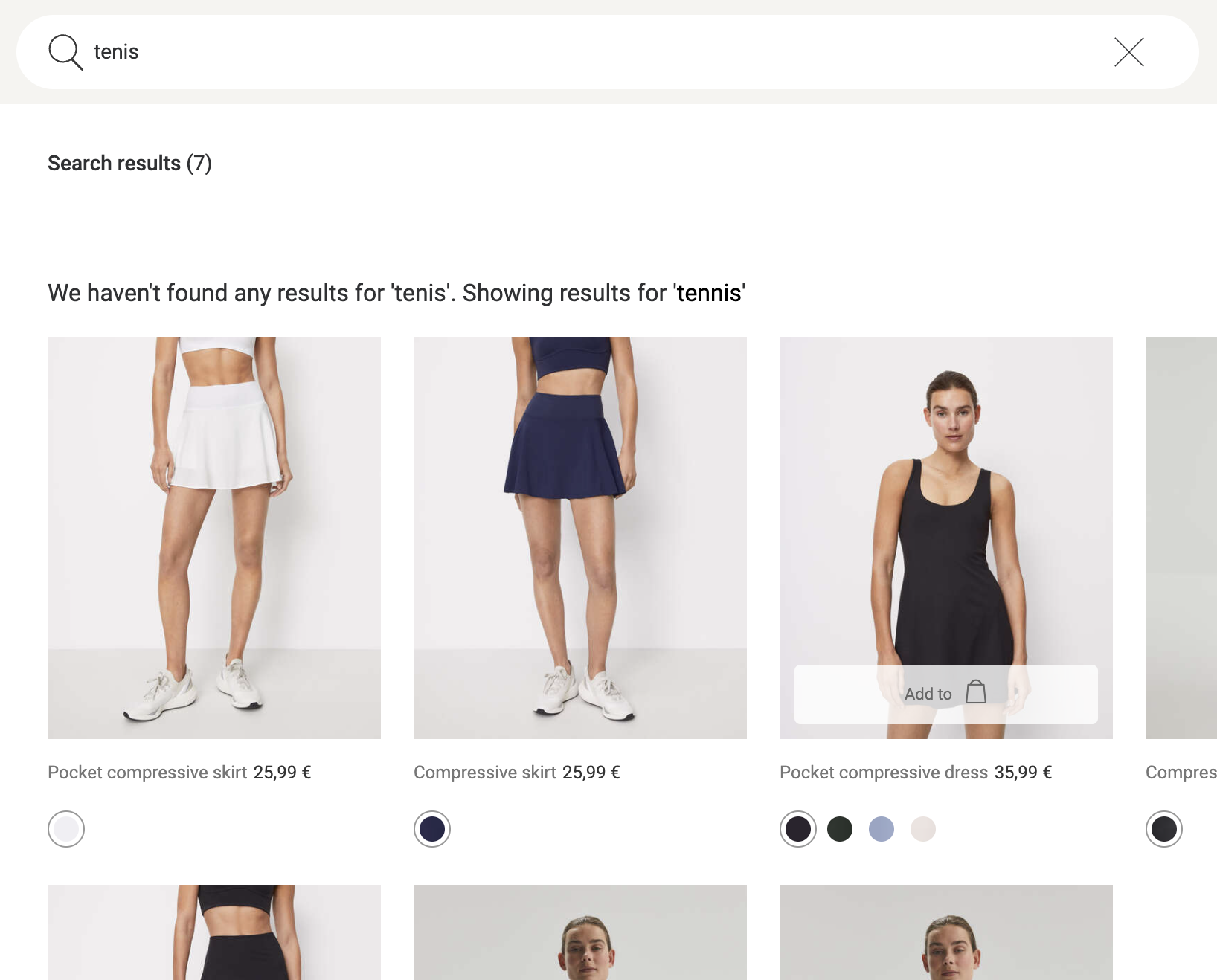Screen dimensions: 1217x980
Task: Click the suggested term 'tennis'
Action: (x=709, y=293)
